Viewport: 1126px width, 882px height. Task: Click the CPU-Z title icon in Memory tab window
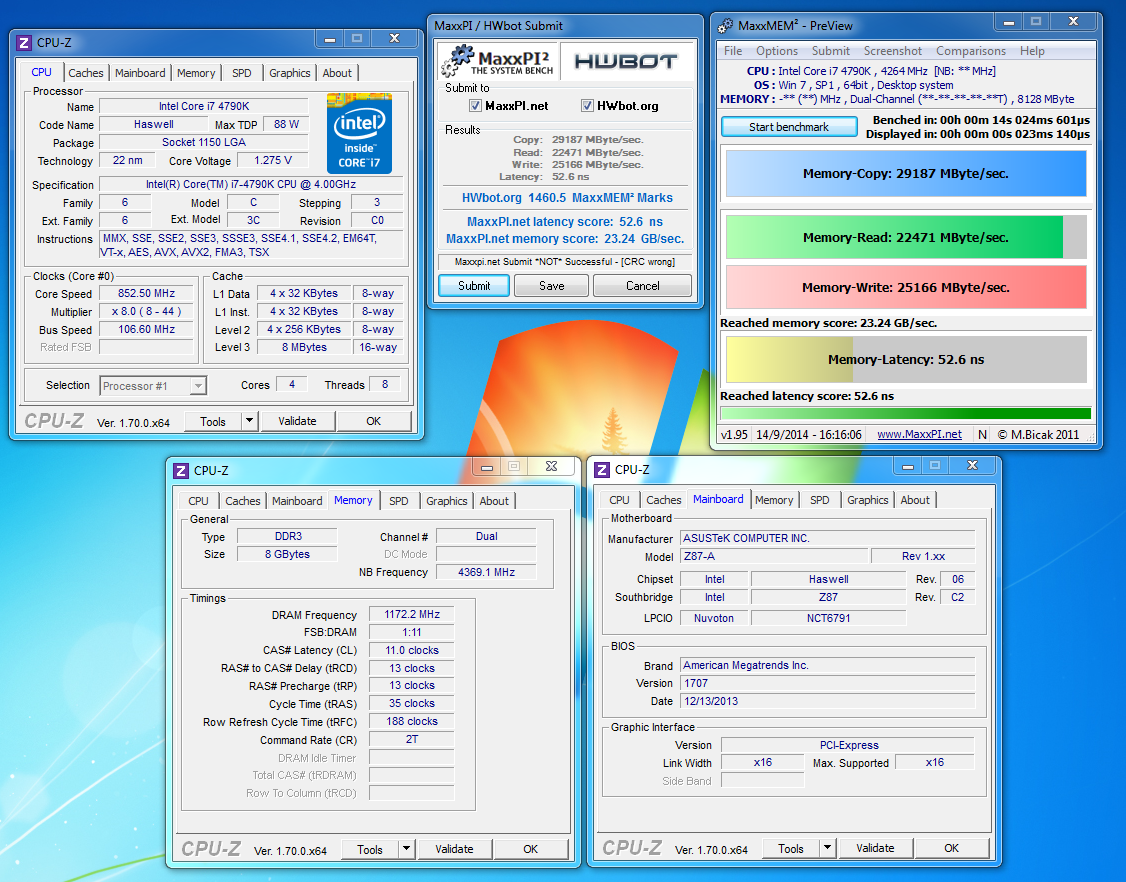181,470
